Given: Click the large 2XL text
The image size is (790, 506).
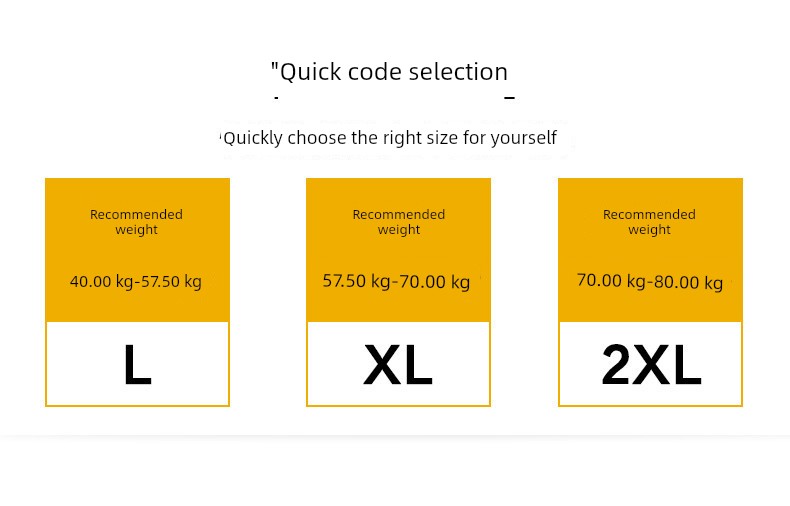Looking at the screenshot, I should tap(651, 365).
